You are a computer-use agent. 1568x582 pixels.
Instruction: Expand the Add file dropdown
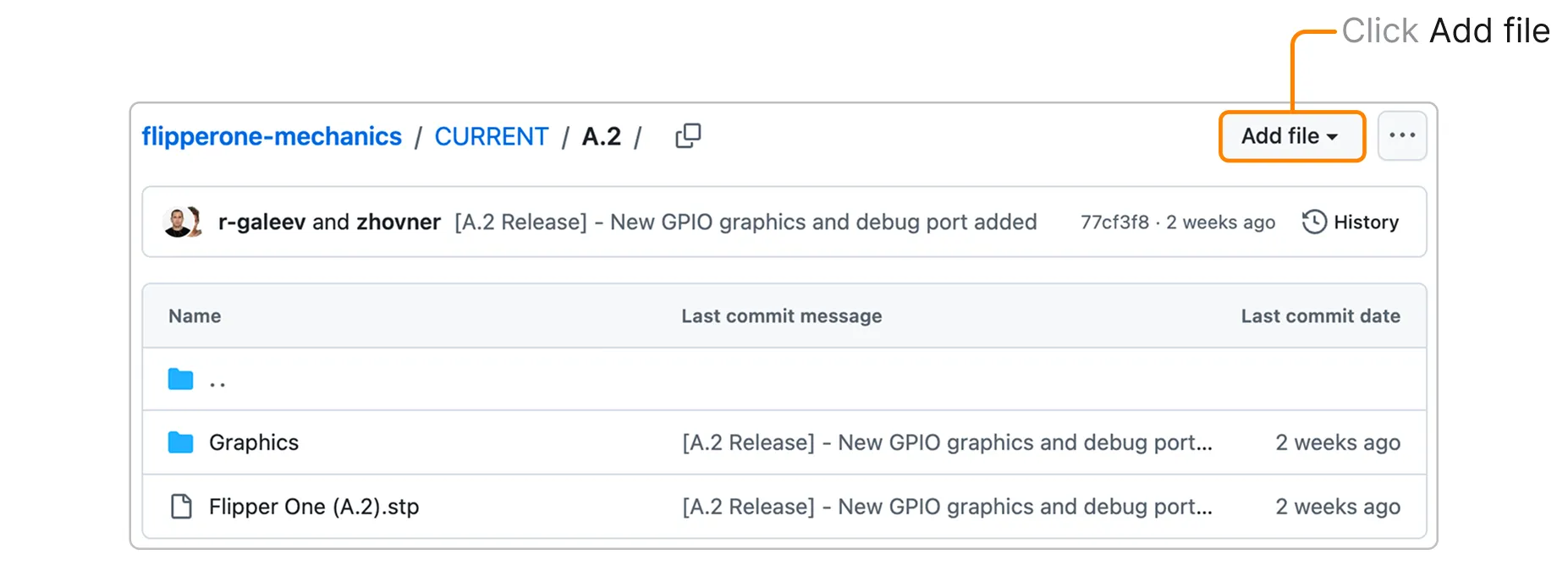(x=1291, y=135)
